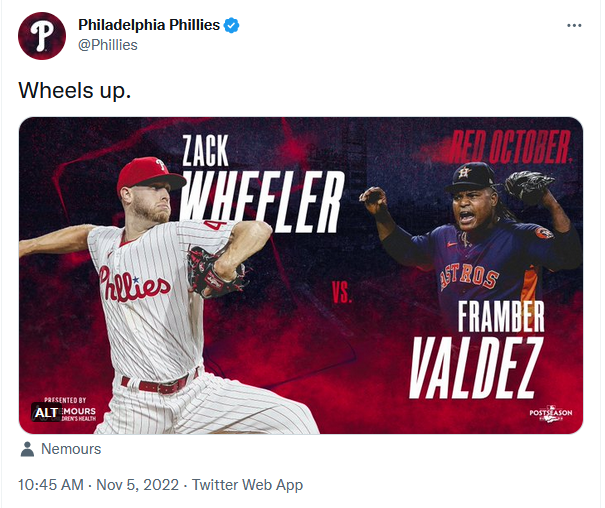
Task: Click the 'Wheels up.' tweet text
Action: coord(75,91)
